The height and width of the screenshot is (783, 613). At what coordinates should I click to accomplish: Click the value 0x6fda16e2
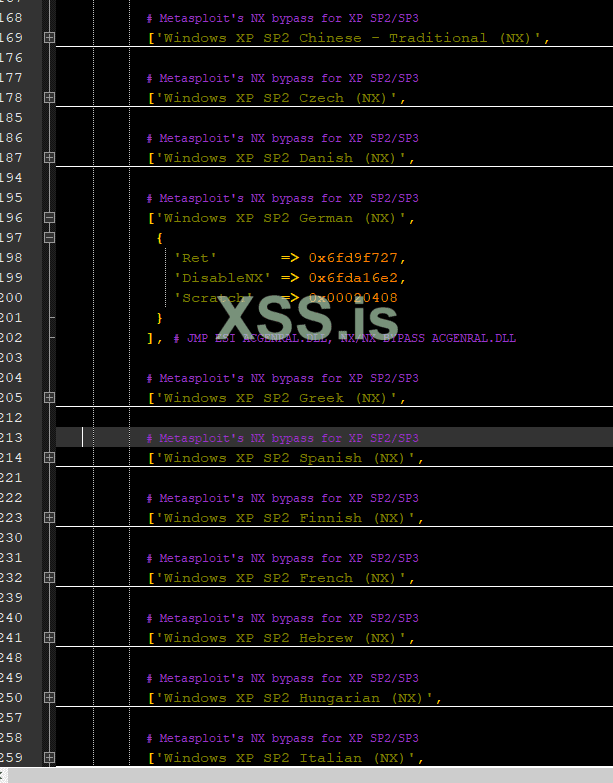point(353,278)
